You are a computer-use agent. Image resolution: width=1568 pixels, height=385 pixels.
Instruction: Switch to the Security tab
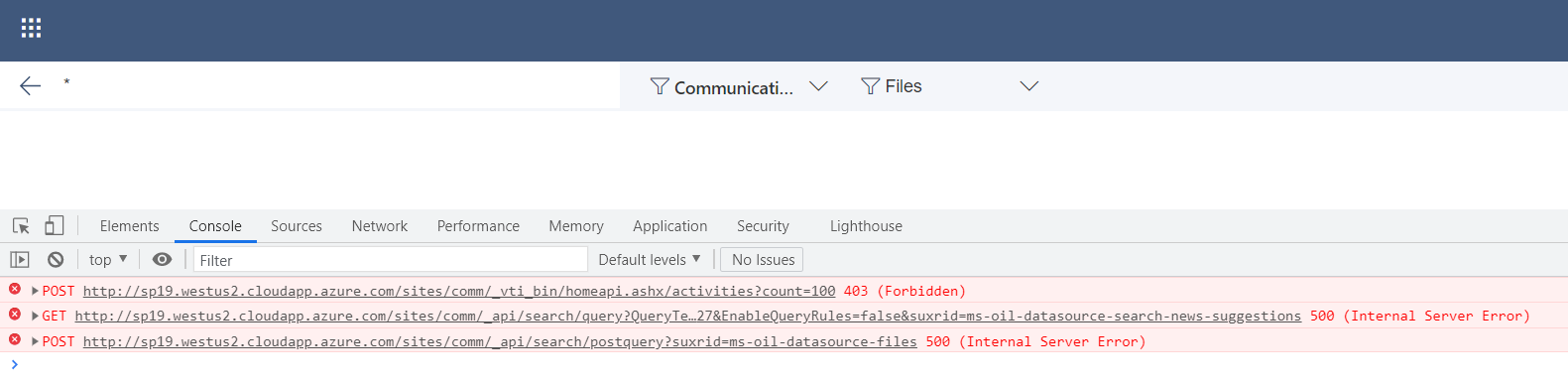(x=763, y=226)
